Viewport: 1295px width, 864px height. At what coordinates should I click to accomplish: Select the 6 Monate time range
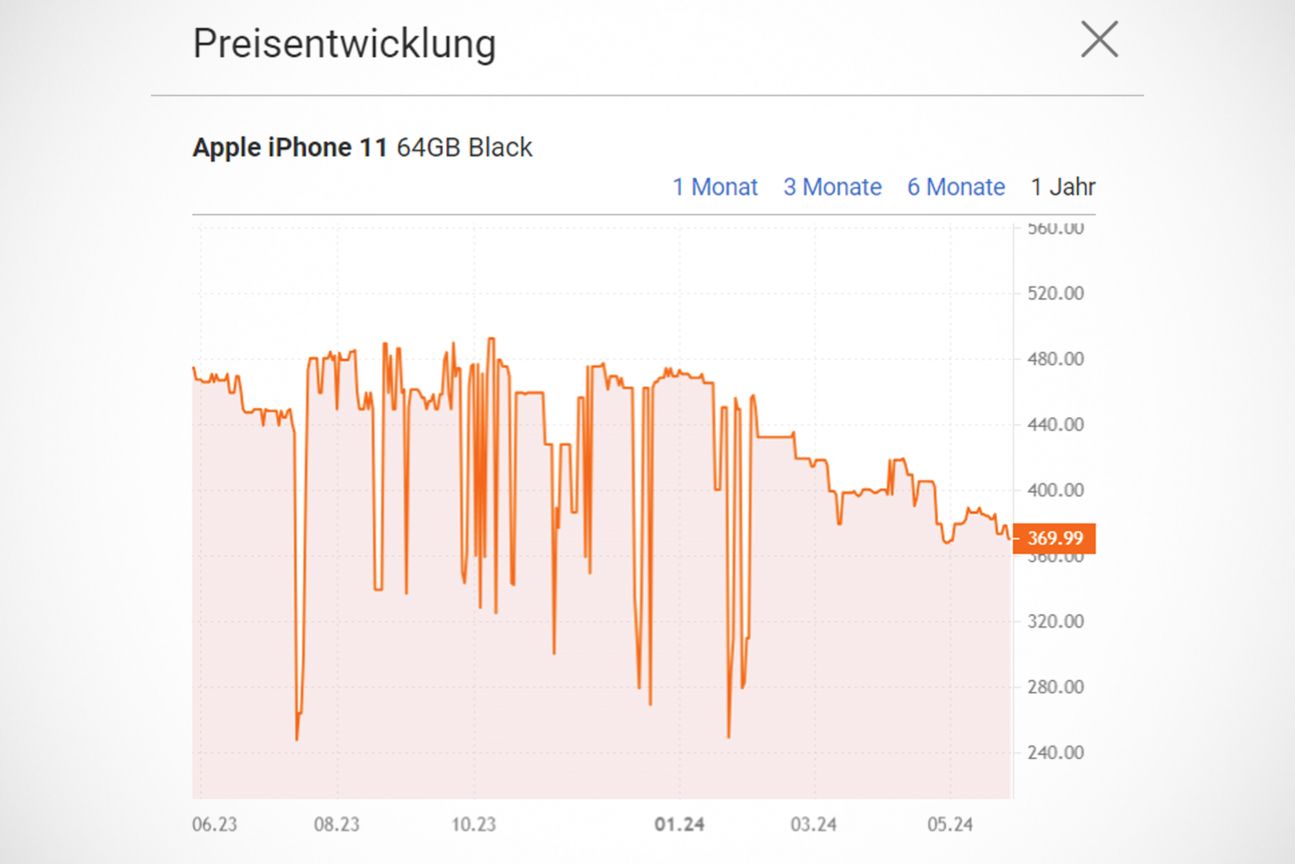(x=955, y=187)
